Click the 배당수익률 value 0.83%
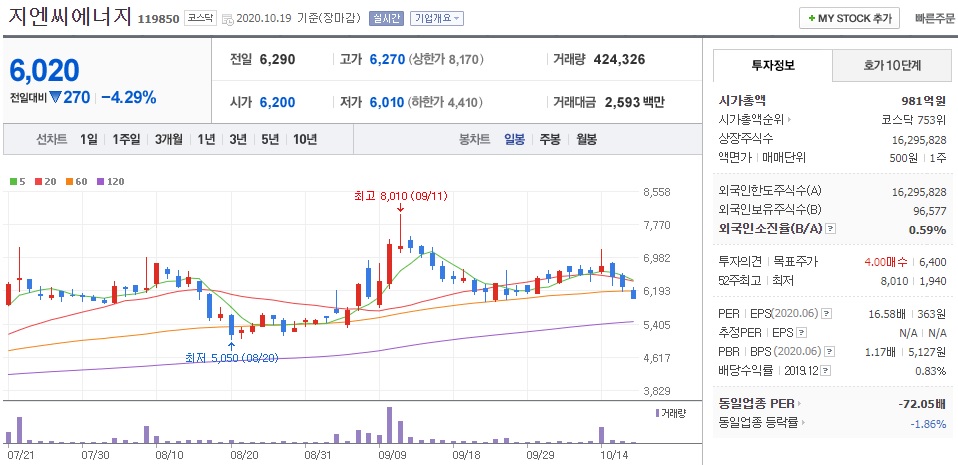The image size is (958, 465). click(x=931, y=371)
